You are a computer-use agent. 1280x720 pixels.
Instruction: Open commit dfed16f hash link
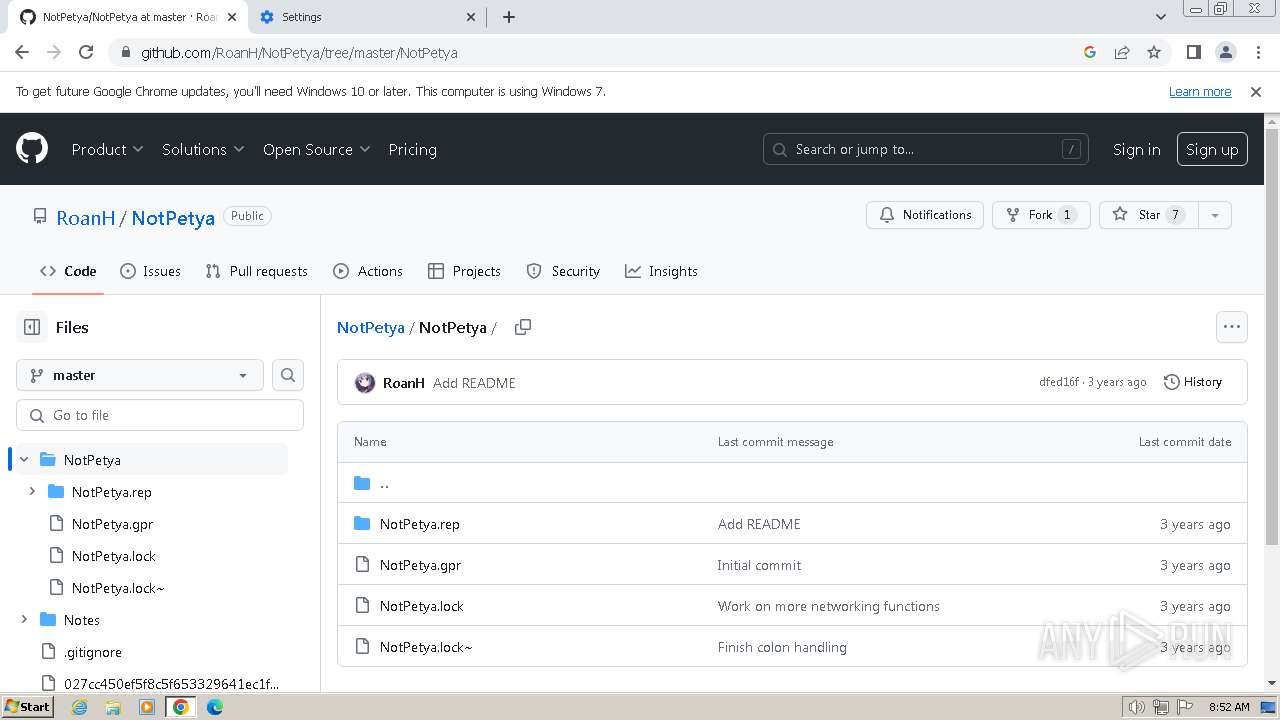[x=1059, y=382]
